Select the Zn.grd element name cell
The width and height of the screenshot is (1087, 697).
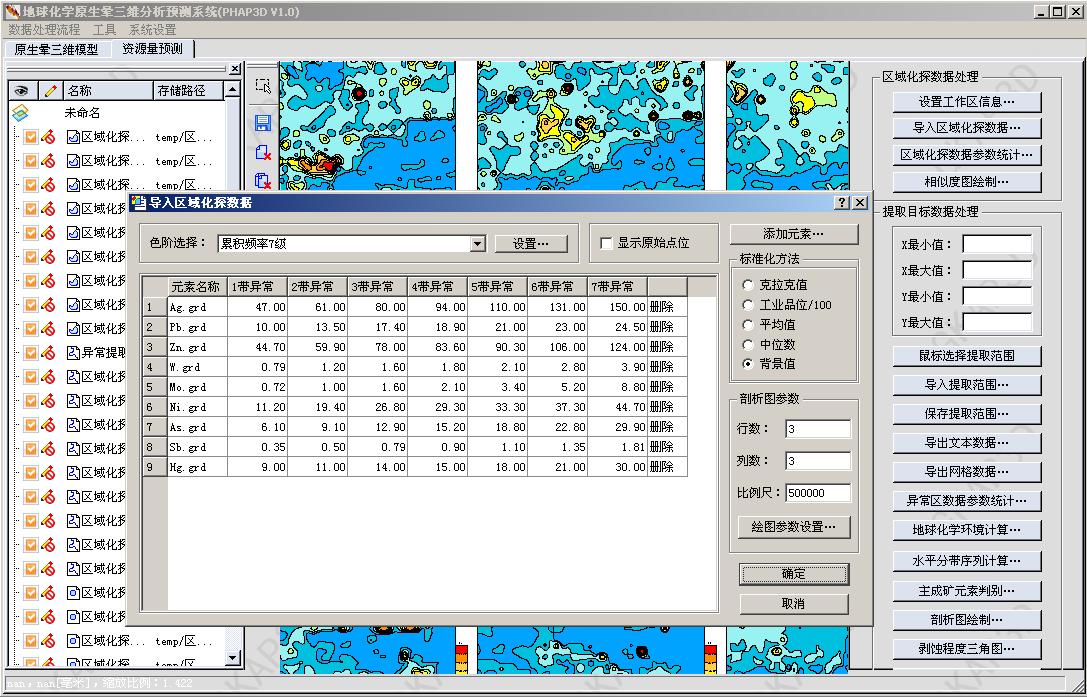point(198,347)
